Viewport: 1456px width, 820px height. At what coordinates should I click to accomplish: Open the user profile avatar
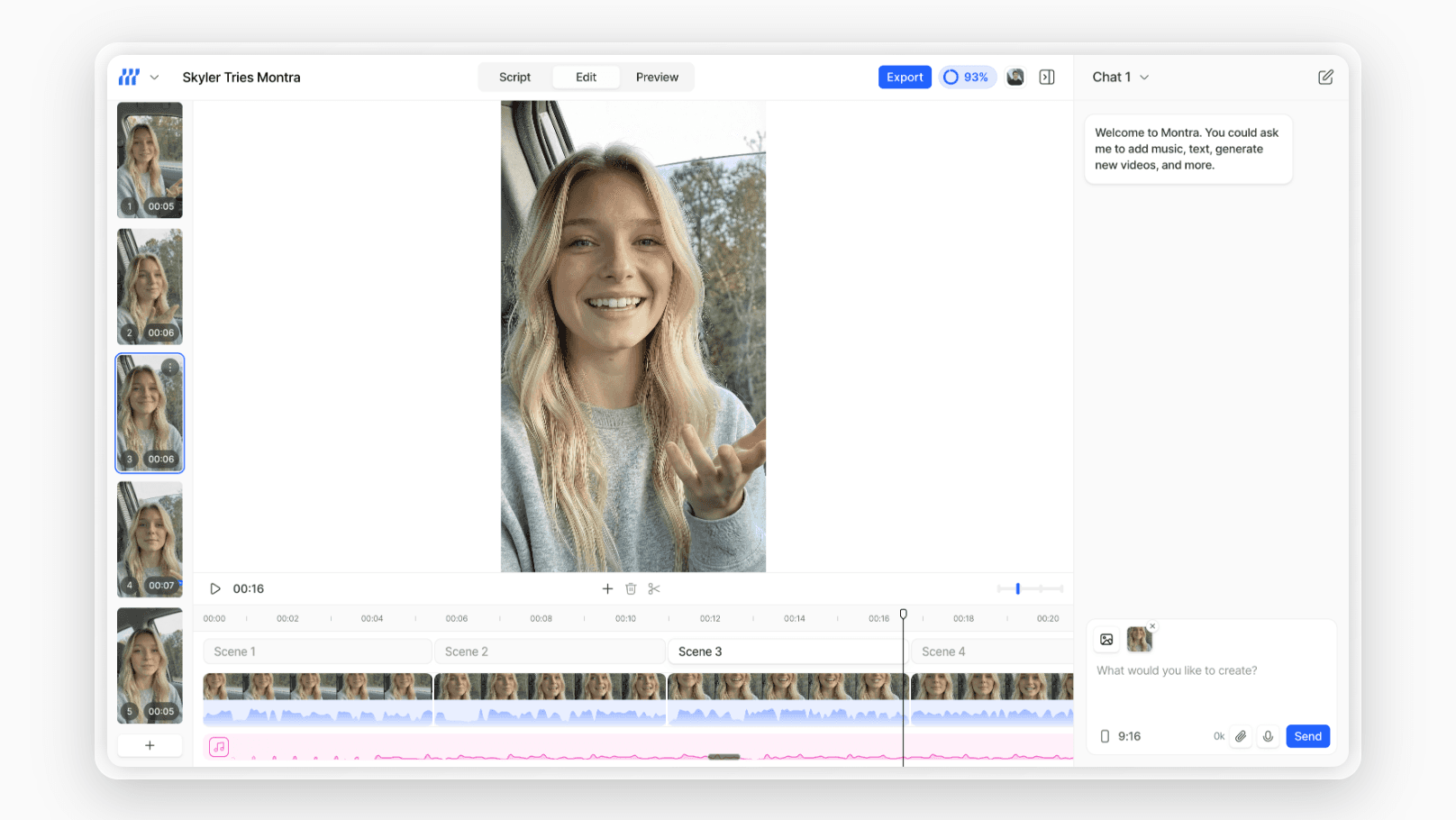pyautogui.click(x=1015, y=77)
